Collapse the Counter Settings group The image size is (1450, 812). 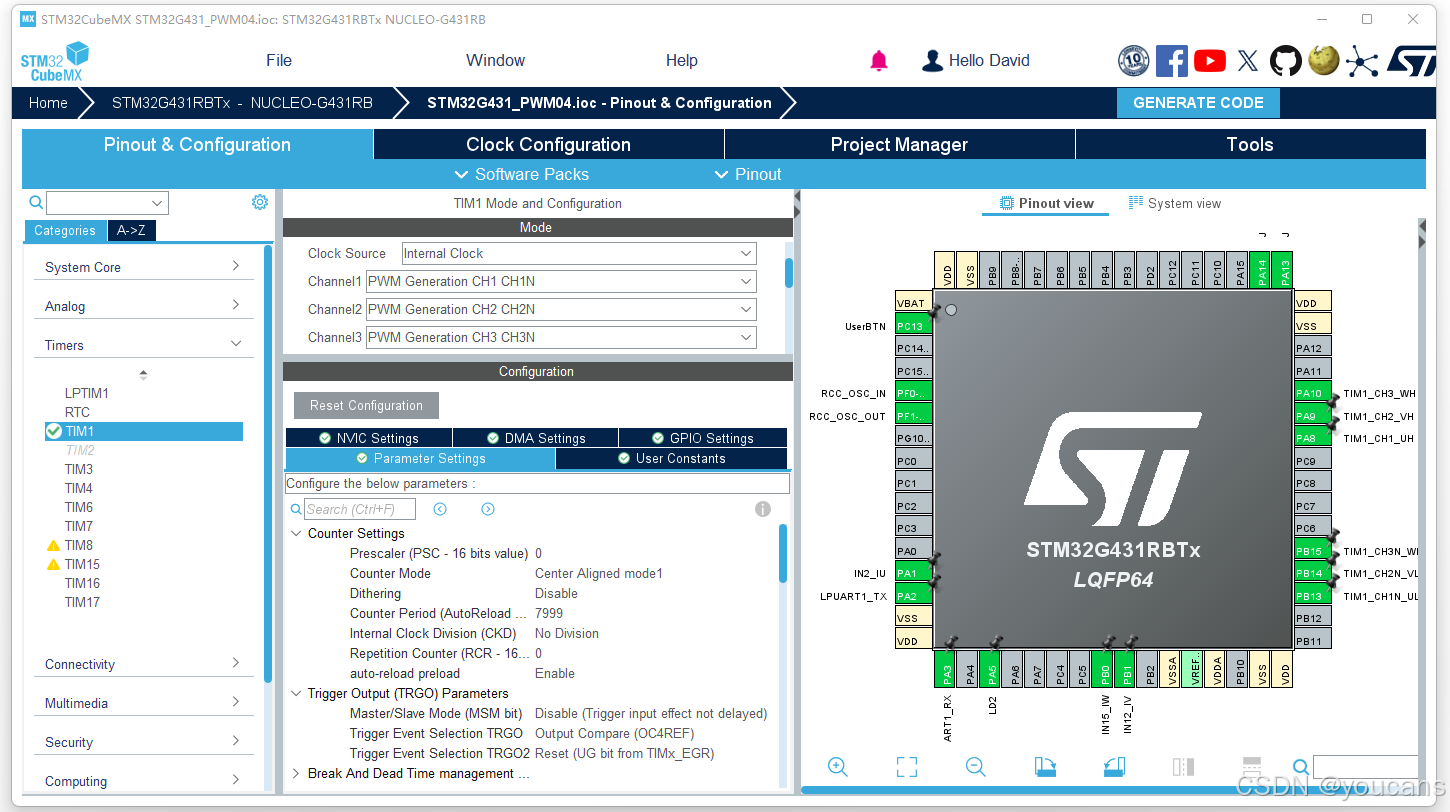(x=296, y=533)
